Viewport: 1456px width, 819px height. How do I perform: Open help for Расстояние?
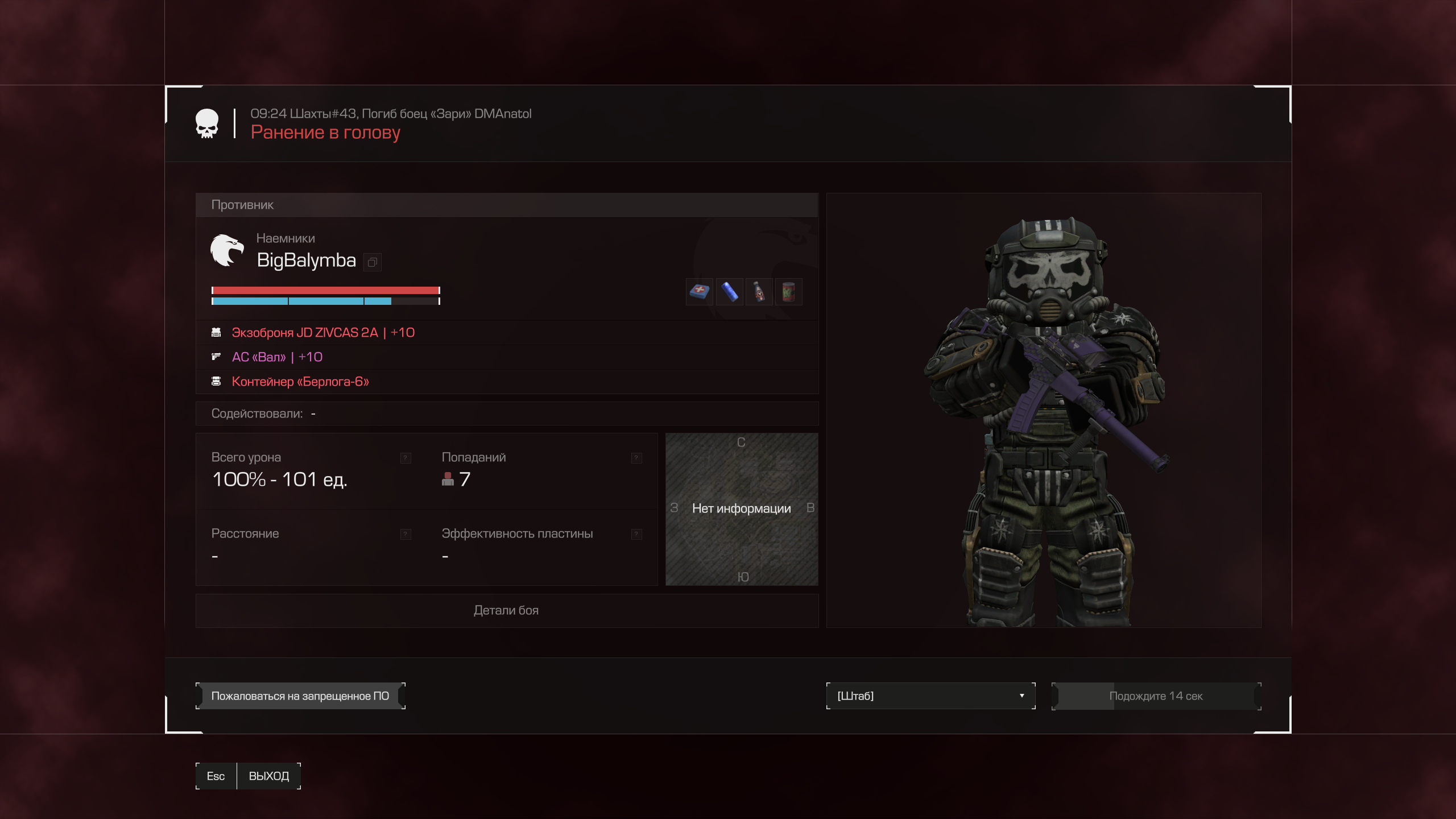click(406, 534)
